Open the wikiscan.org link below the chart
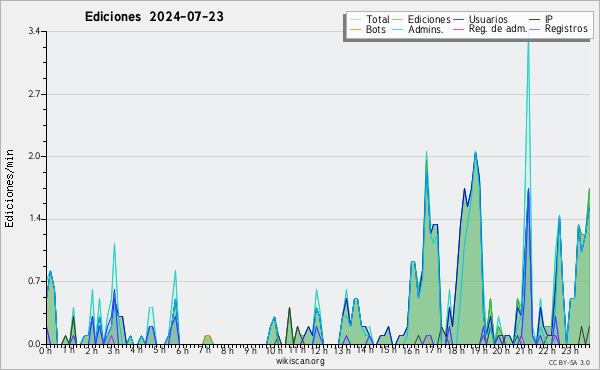The height and width of the screenshot is (370, 600). point(300,361)
